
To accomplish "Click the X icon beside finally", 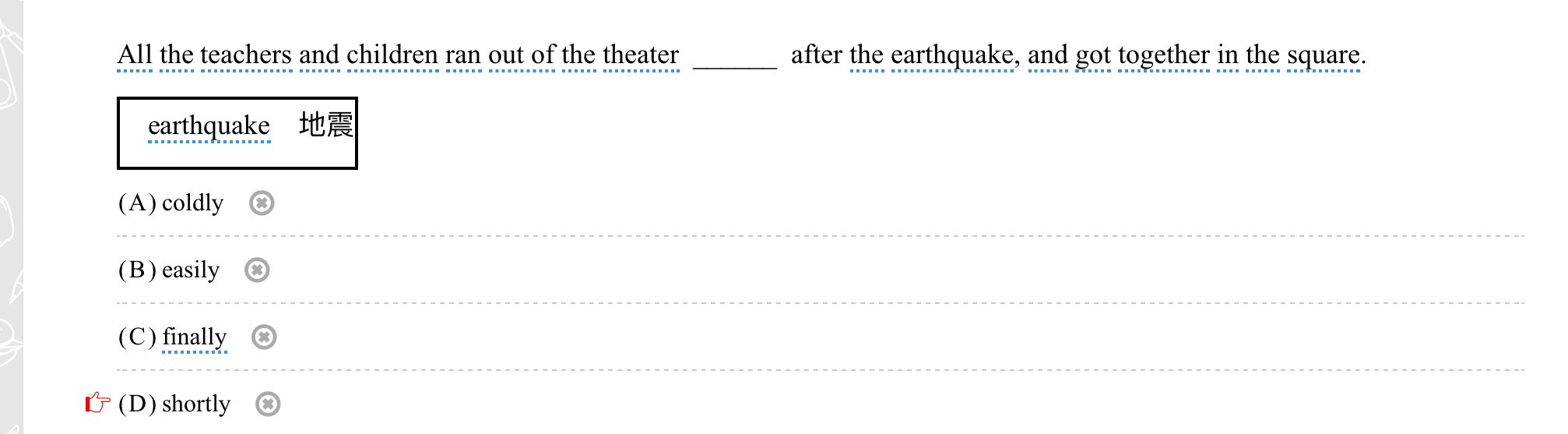I will coord(264,337).
